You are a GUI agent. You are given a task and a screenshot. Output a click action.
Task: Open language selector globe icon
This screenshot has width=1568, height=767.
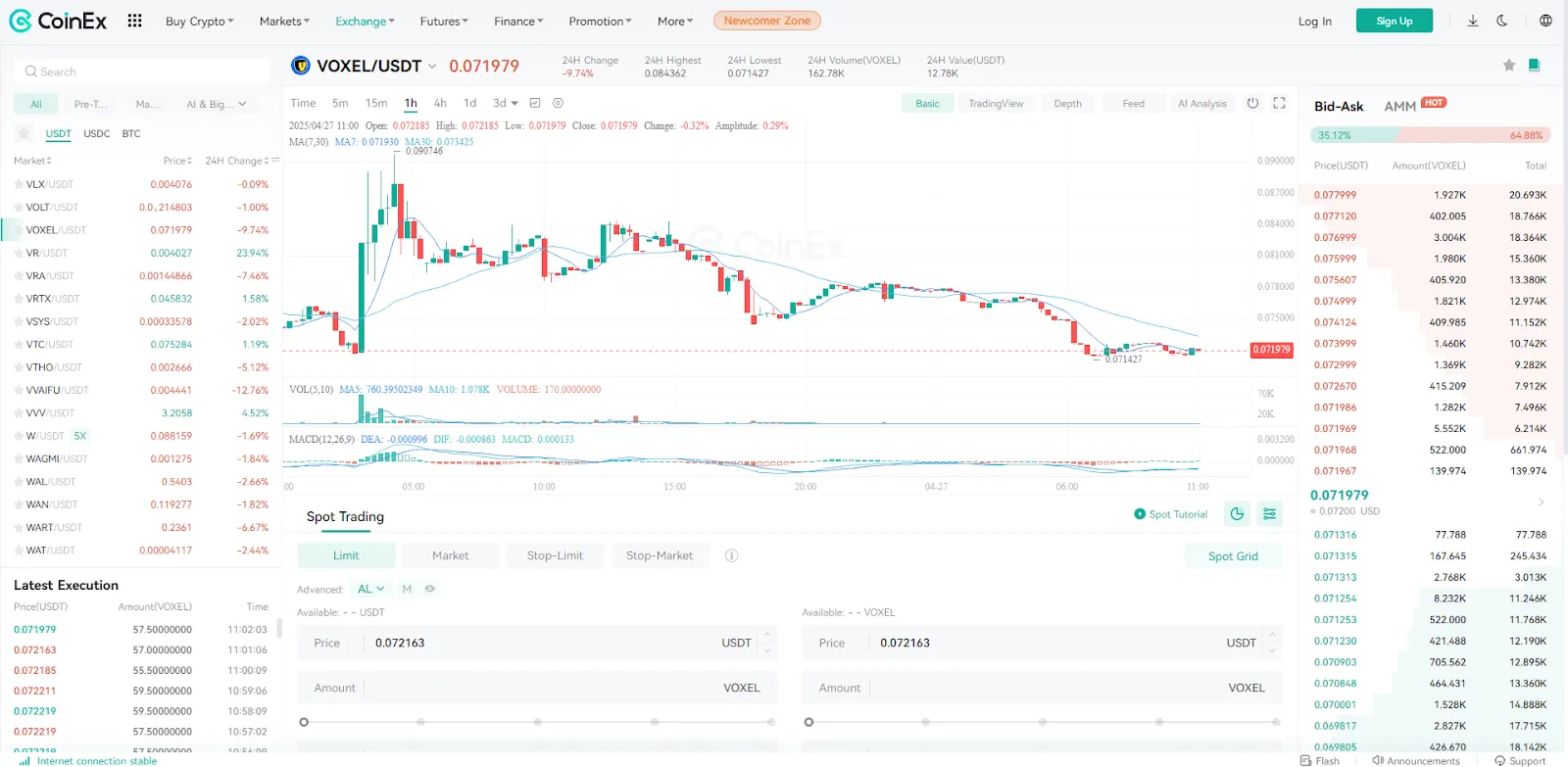[x=1545, y=21]
